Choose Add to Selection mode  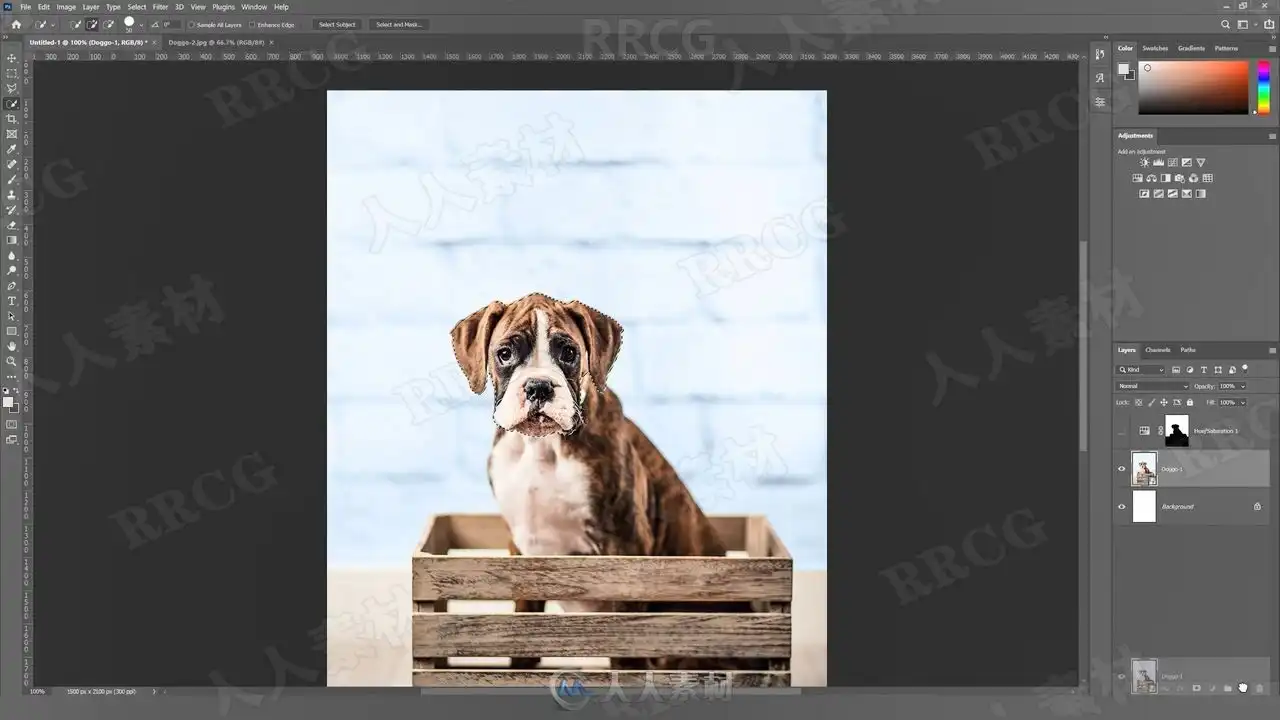tap(92, 24)
